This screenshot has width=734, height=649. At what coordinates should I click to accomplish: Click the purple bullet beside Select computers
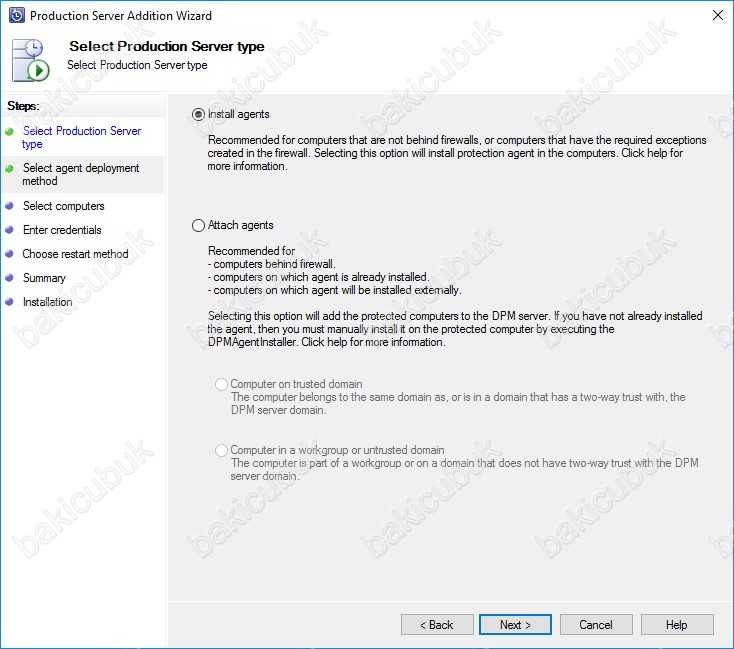[x=9, y=206]
